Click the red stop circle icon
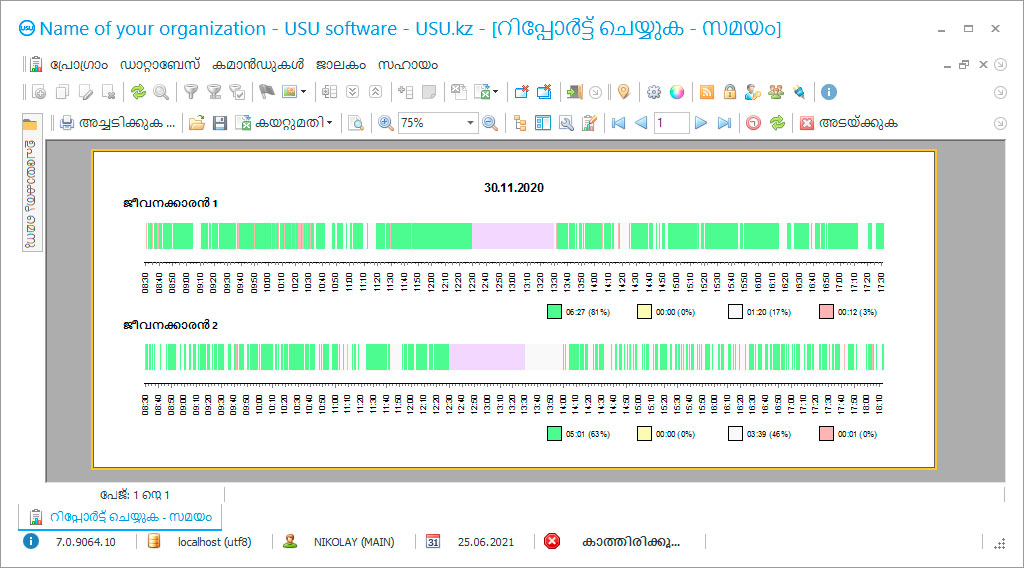1024x568 pixels. pos(754,123)
